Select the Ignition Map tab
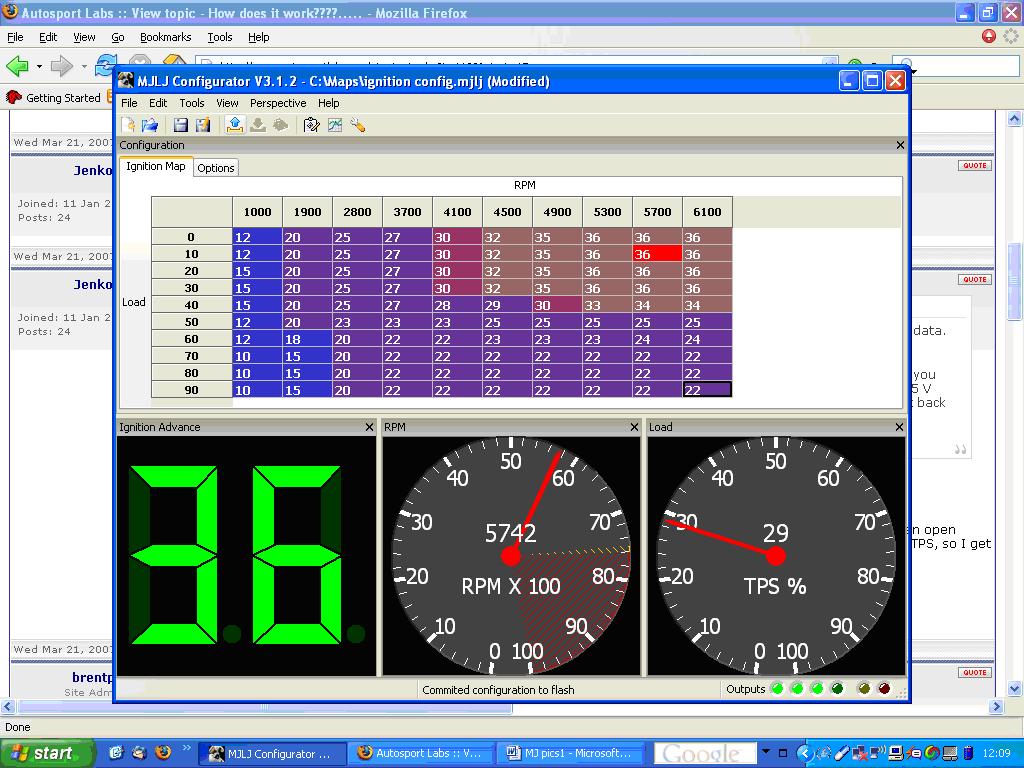The image size is (1024, 768). click(x=155, y=167)
